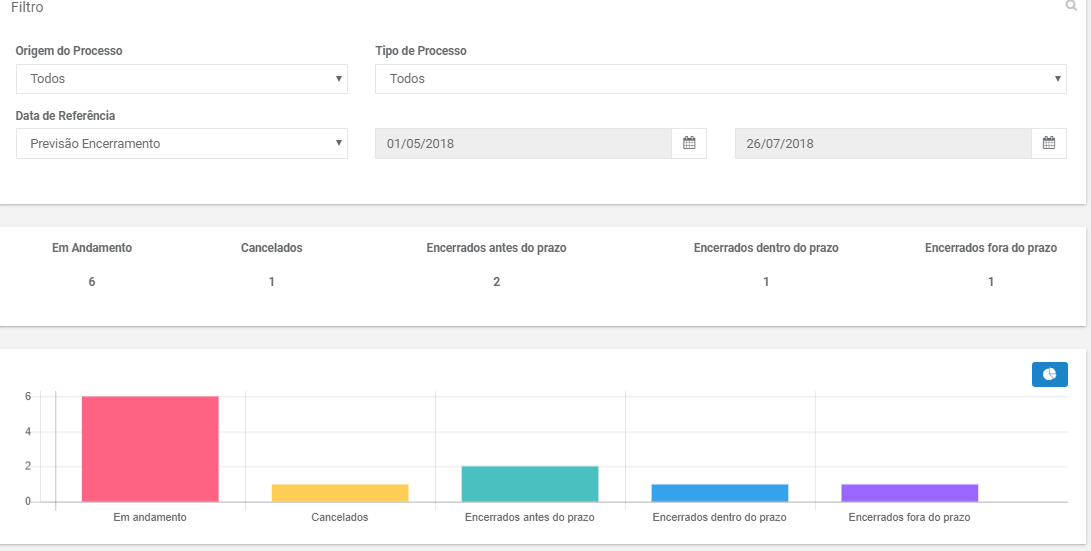This screenshot has height=551, width=1091.
Task: Select Encerrados antes do prazo summary heading
Action: tap(496, 248)
